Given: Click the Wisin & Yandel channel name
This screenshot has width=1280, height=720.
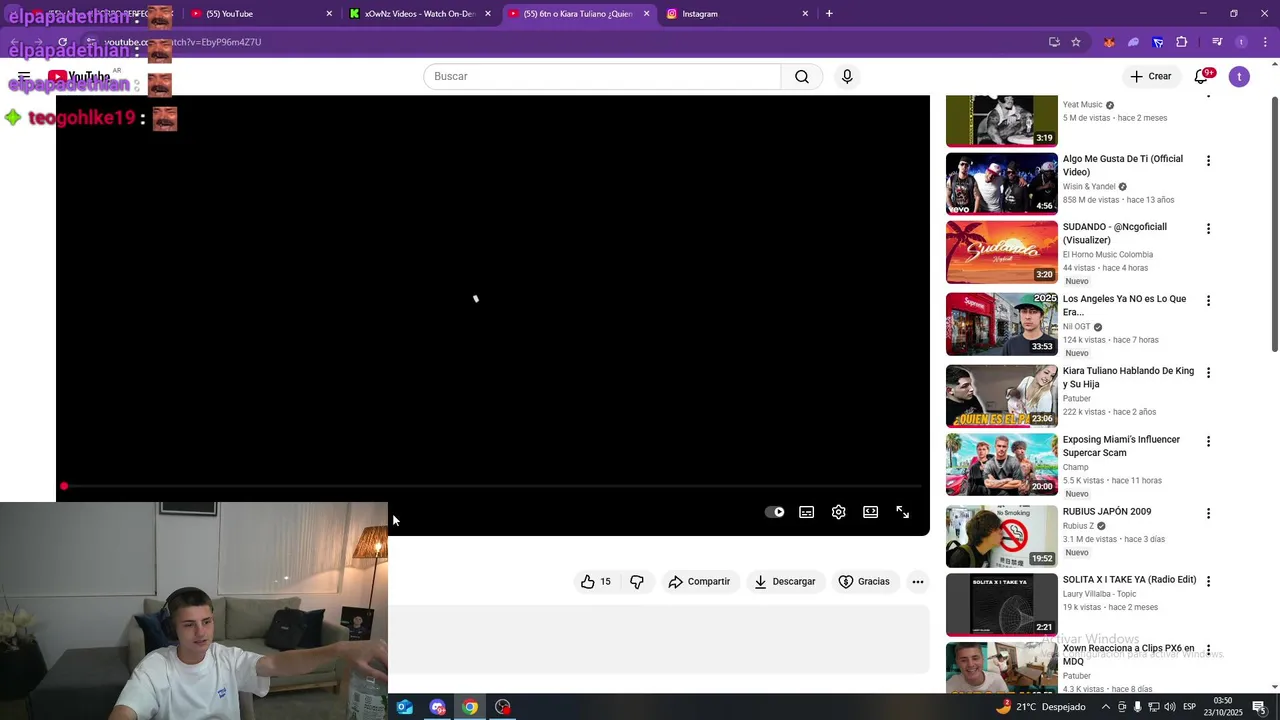Looking at the screenshot, I should (1089, 187).
